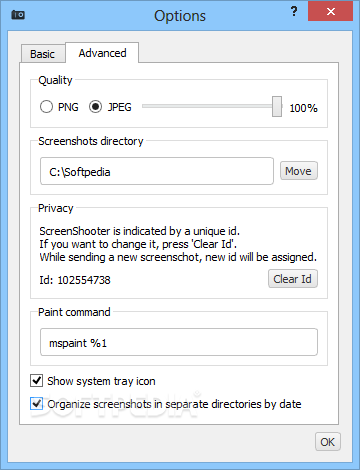Screen dimensions: 360x470
Task: Close the Options dialog with the red X
Action: point(330,11)
